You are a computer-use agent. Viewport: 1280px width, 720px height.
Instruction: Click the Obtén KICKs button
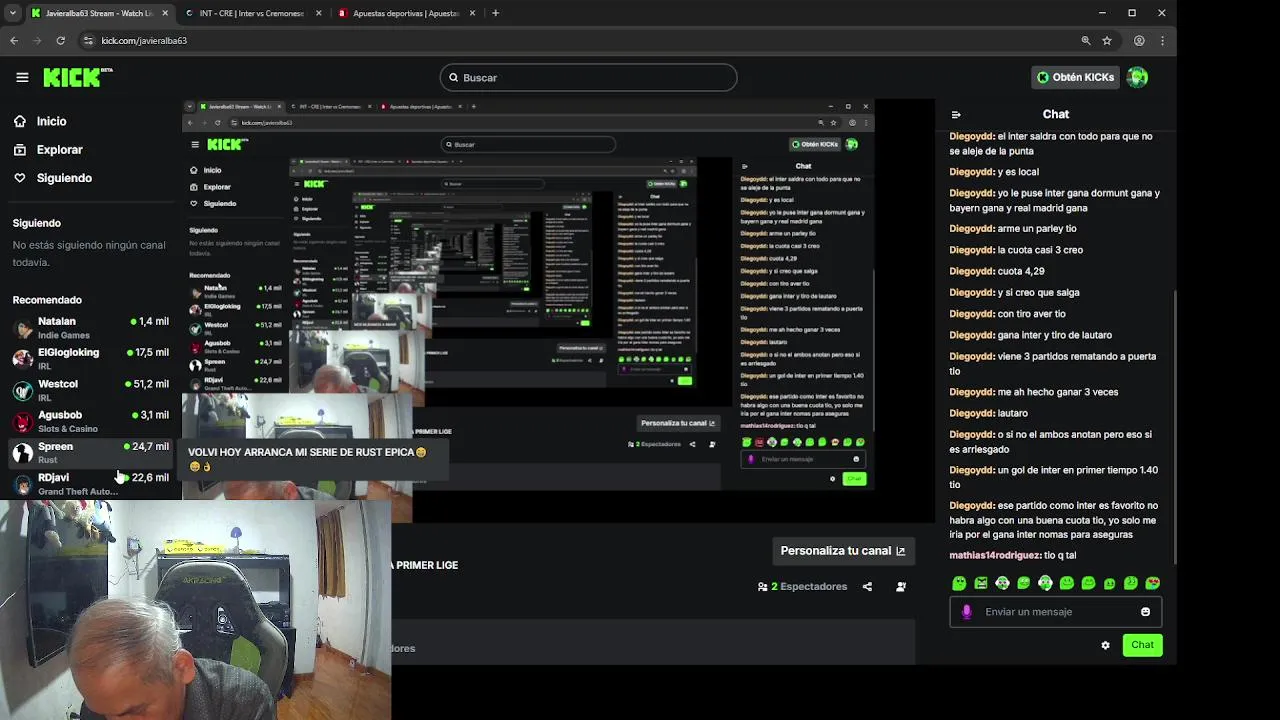click(1075, 77)
